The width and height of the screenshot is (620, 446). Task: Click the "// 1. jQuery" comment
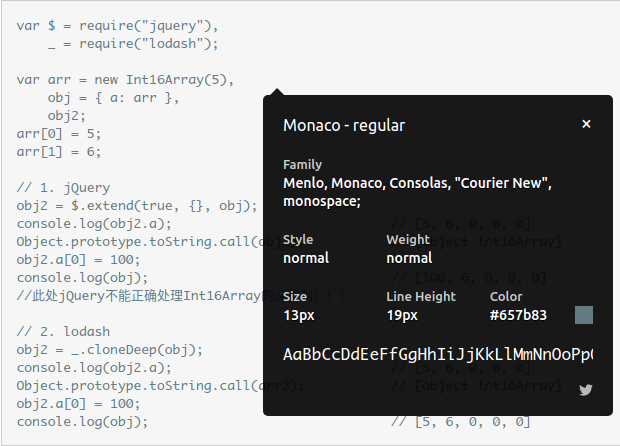click(63, 188)
